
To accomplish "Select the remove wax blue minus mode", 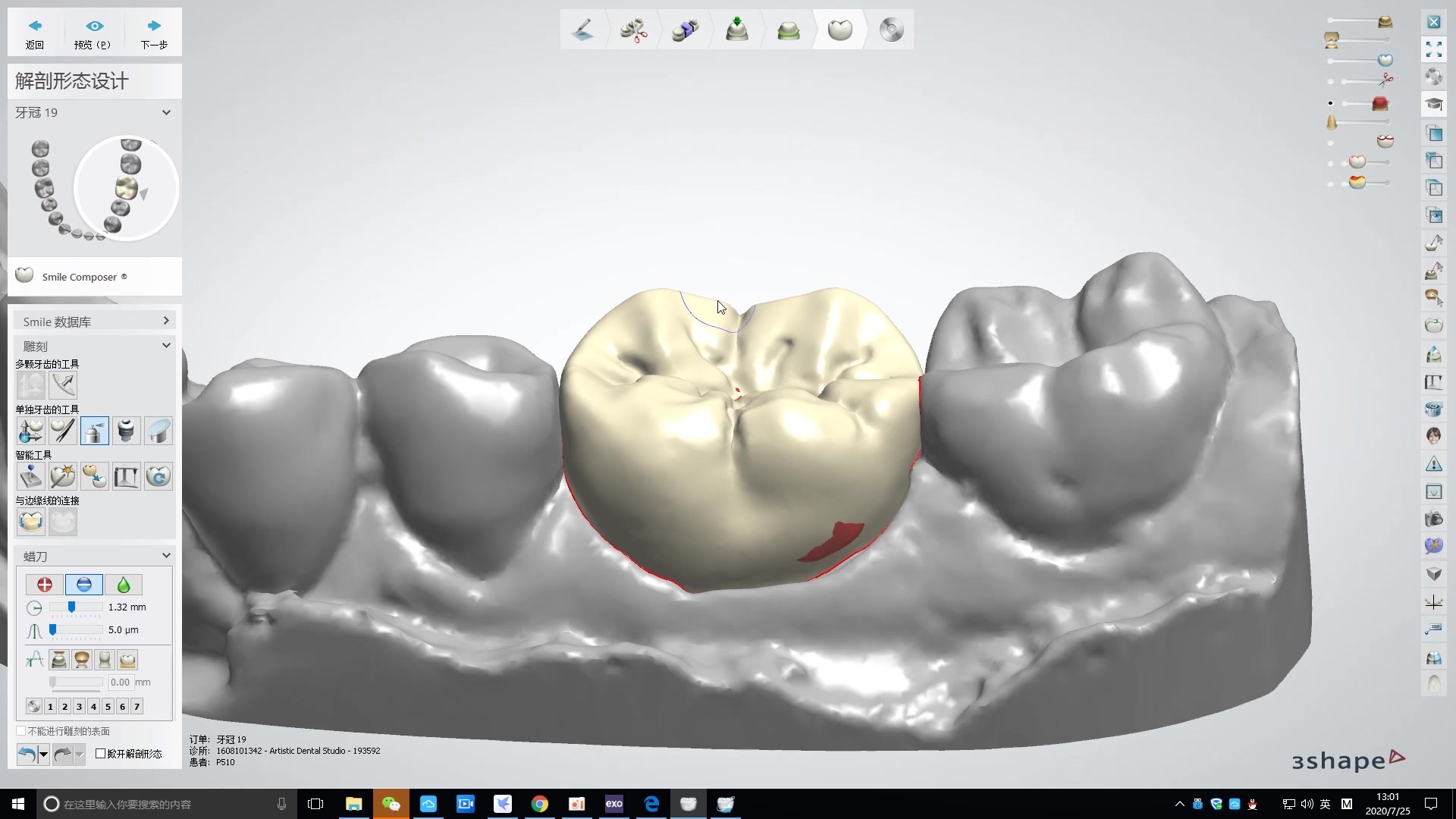I will 83,585.
